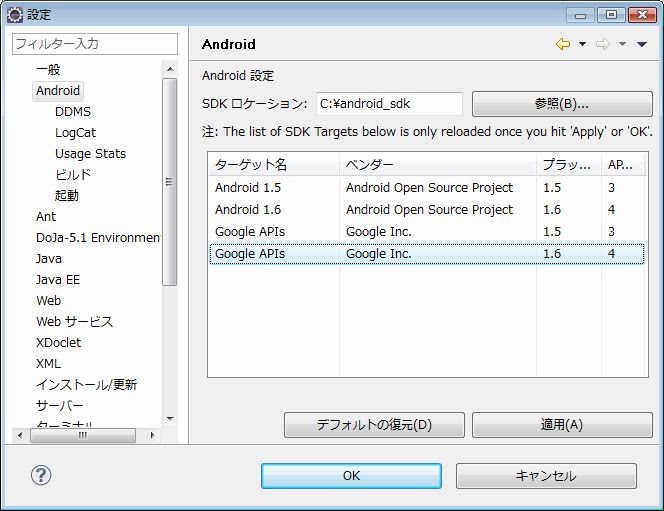Click the キャンセル cancel button

pos(546,476)
